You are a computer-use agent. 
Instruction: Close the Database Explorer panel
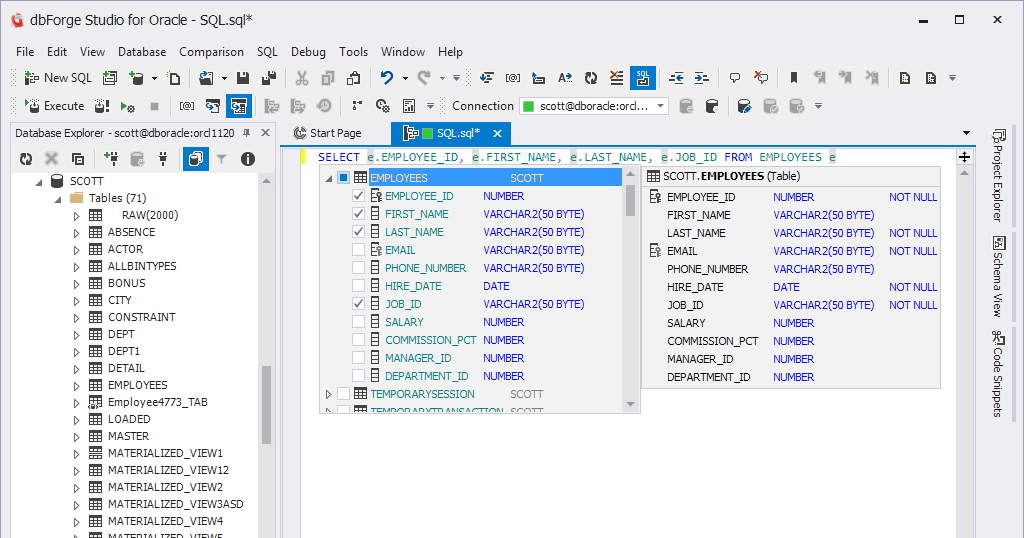pos(265,133)
